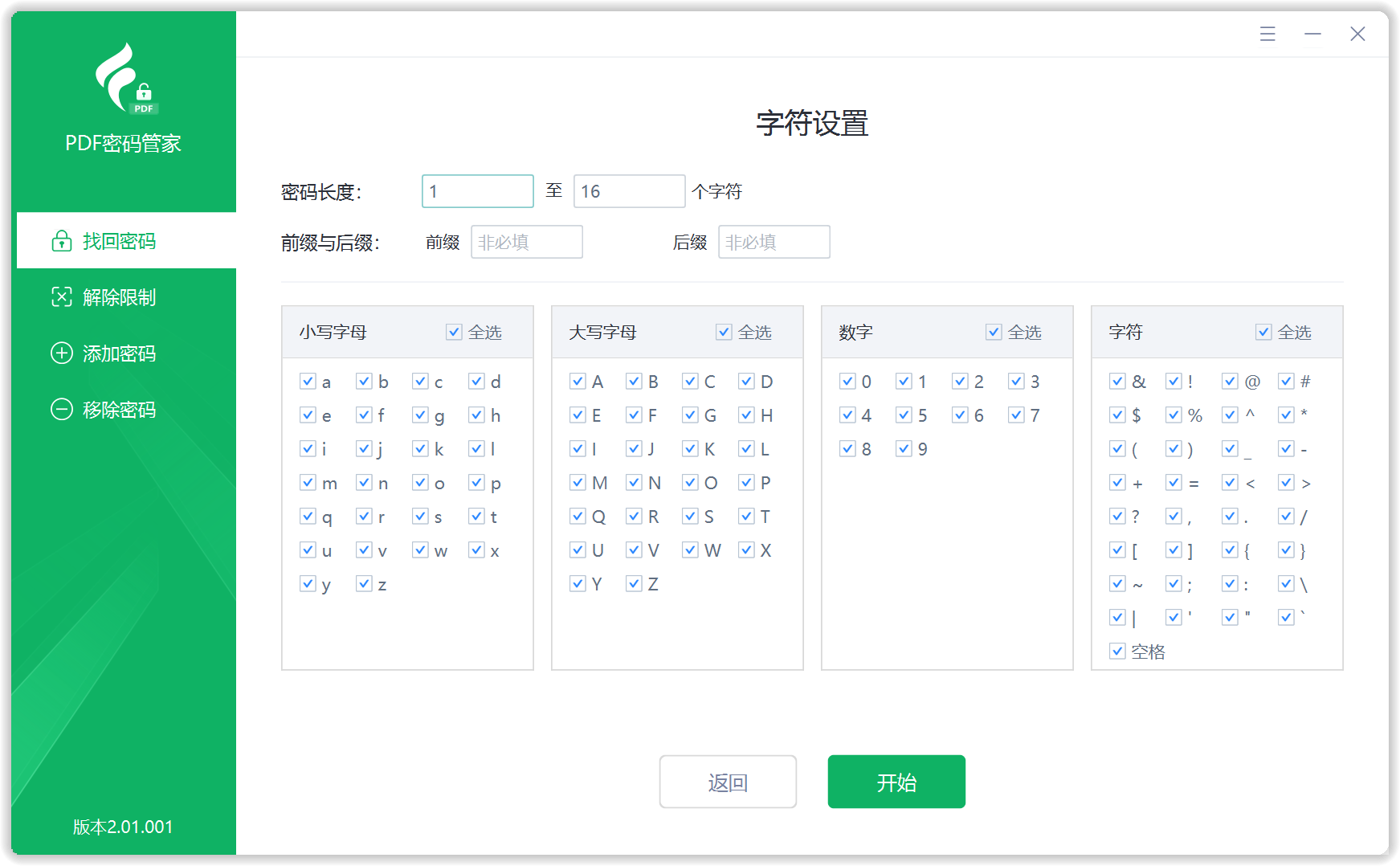1400x866 pixels.
Task: Click the 返回 button
Action: pyautogui.click(x=728, y=782)
